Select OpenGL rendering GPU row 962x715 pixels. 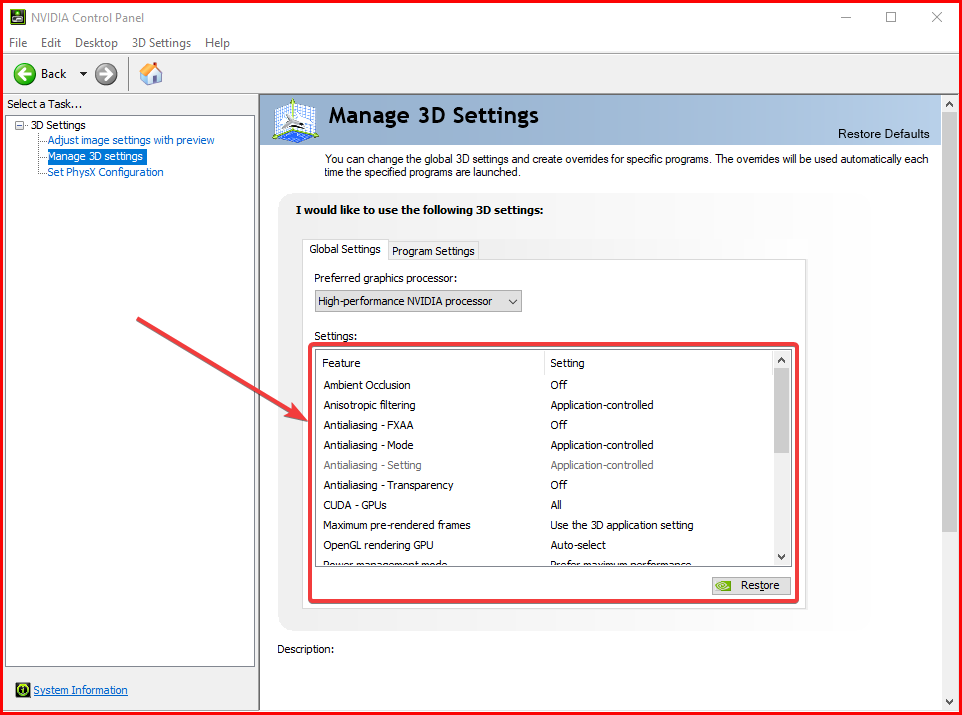pyautogui.click(x=543, y=545)
